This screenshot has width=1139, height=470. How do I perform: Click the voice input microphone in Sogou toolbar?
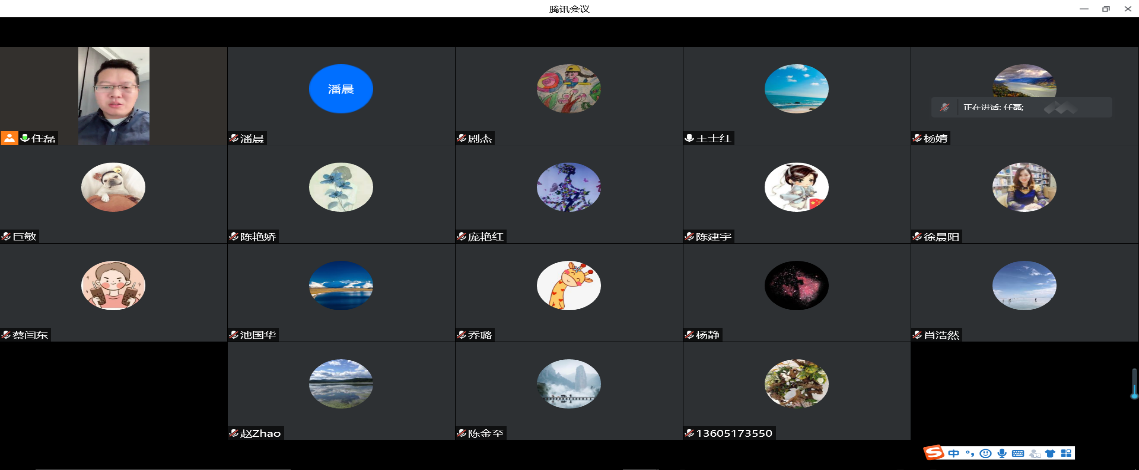1001,454
